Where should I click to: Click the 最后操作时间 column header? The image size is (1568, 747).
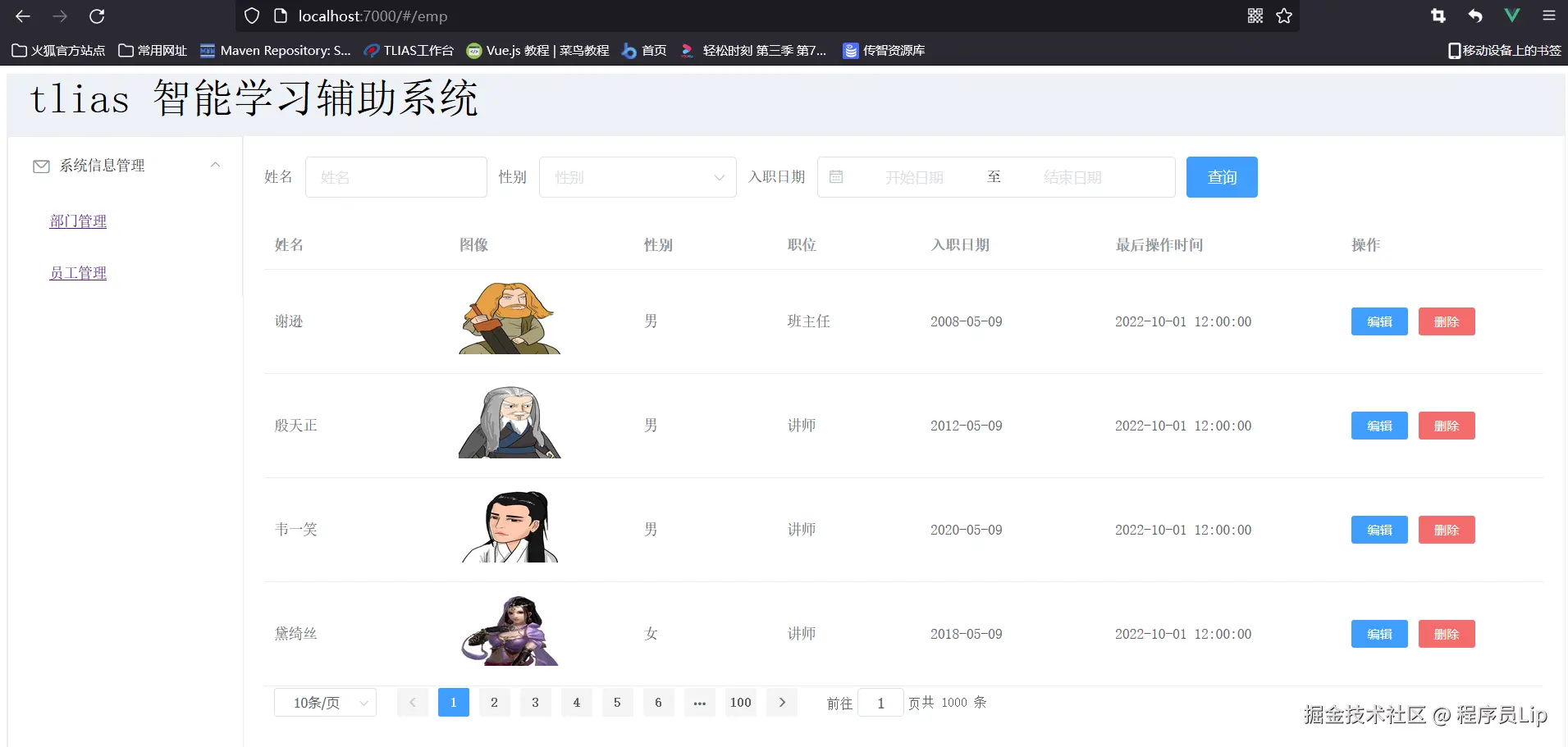(x=1159, y=245)
